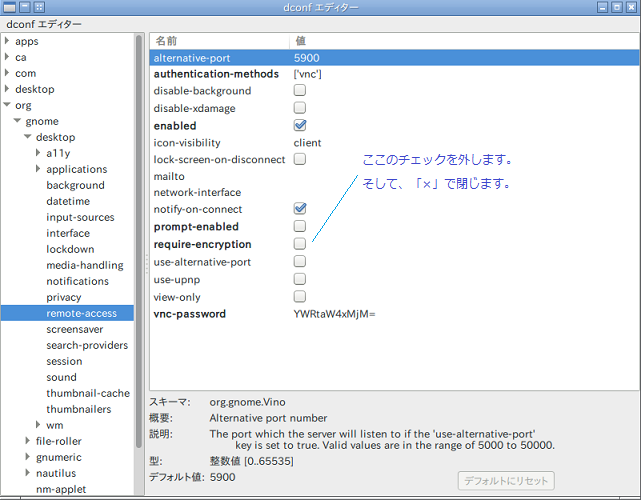
Task: Expand the ca tree node
Action: click(x=7, y=56)
